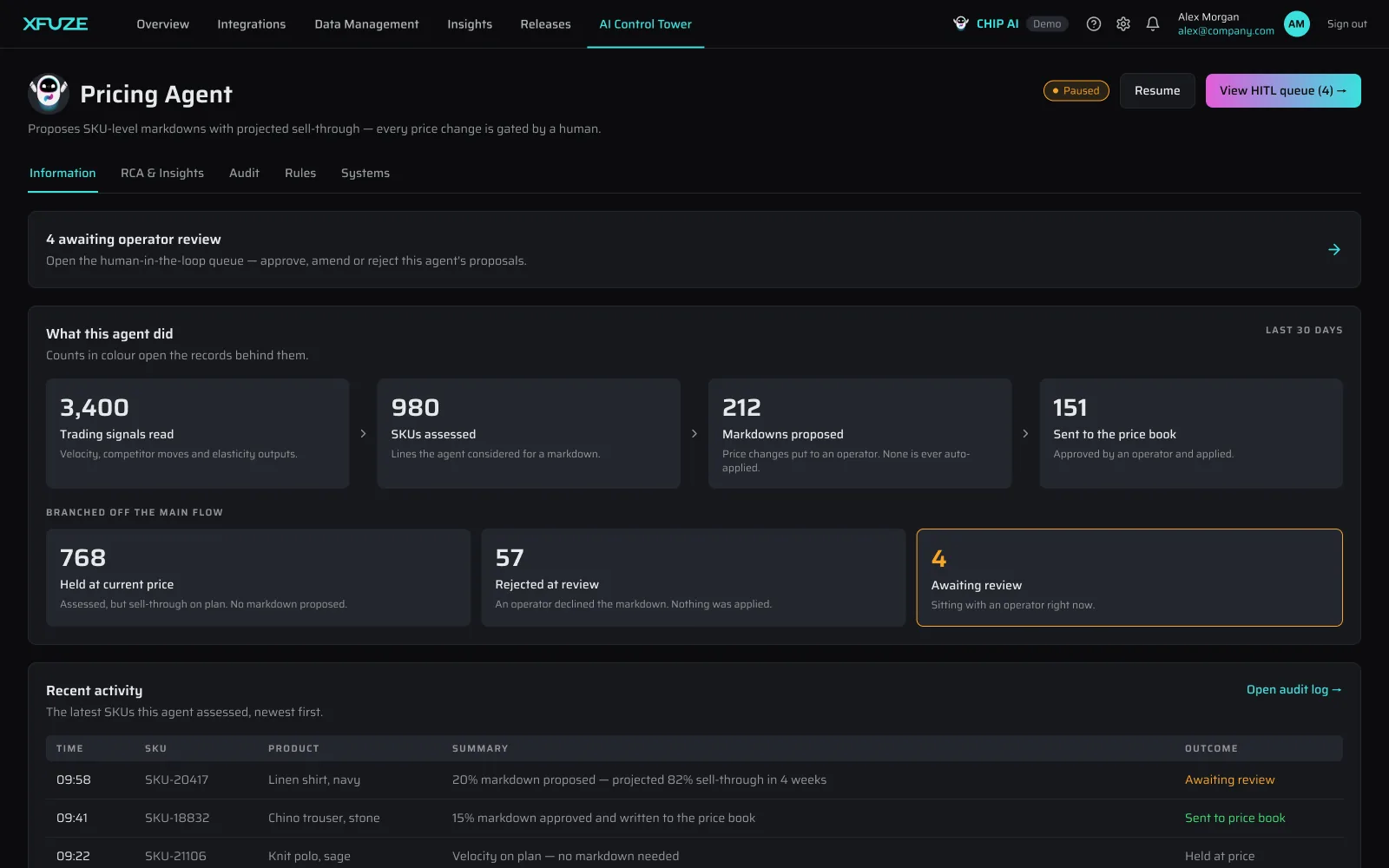Image resolution: width=1389 pixels, height=868 pixels.
Task: Switch to the Rules tab
Action: pyautogui.click(x=300, y=173)
